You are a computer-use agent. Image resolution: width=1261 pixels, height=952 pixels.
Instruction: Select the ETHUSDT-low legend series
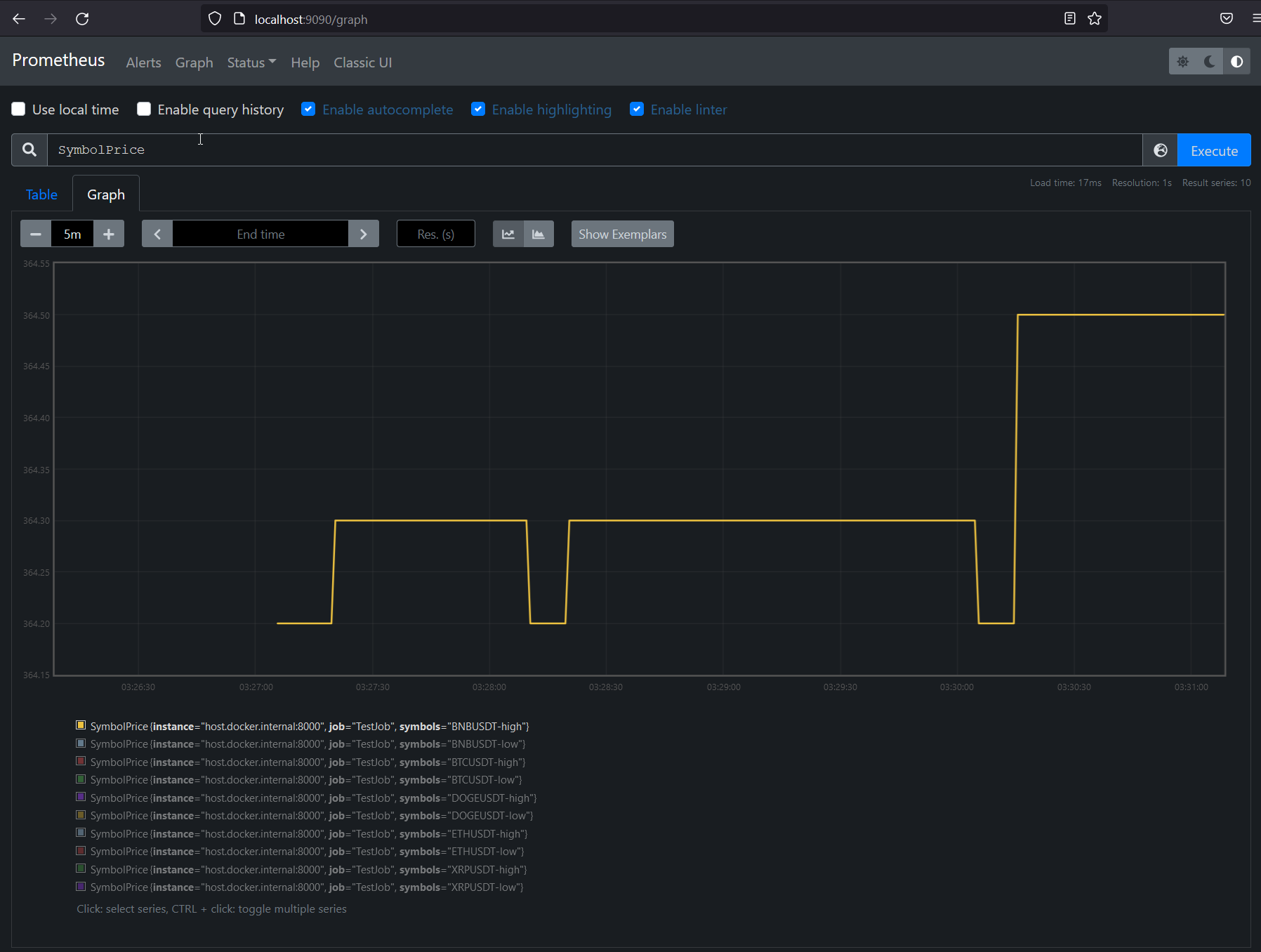301,852
